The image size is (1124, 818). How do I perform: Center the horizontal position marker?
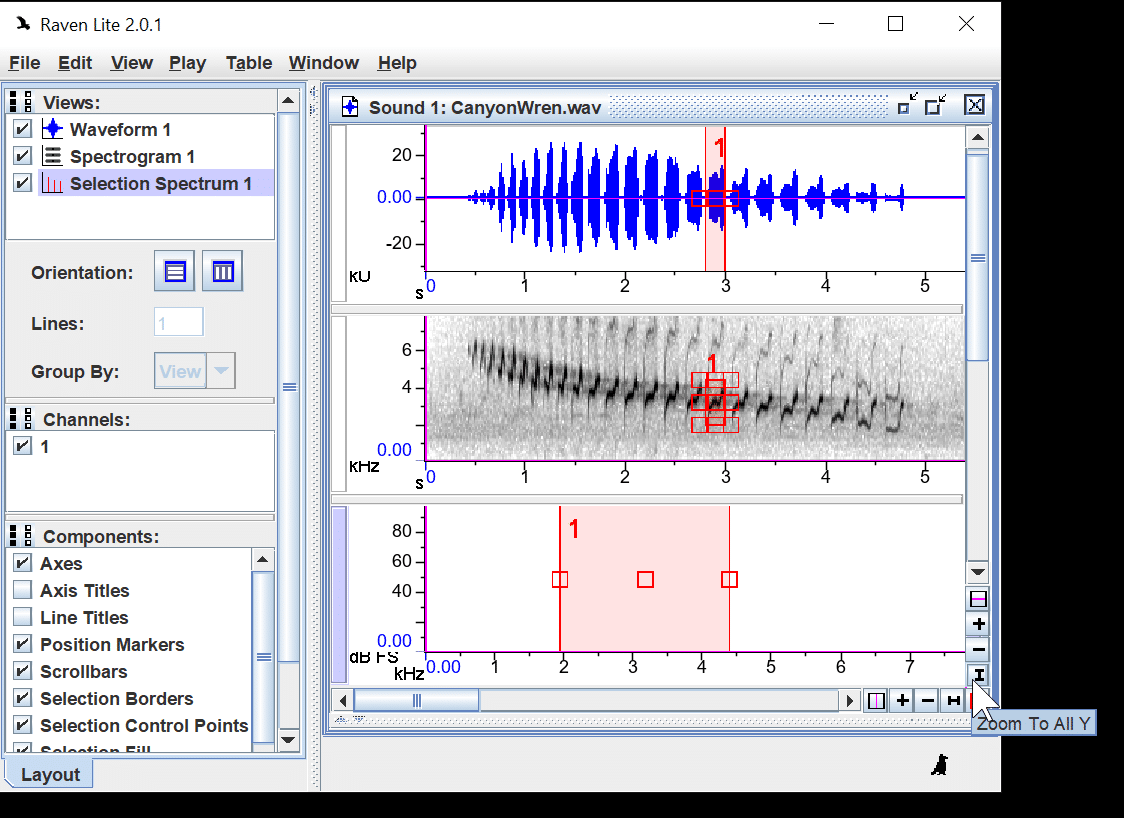tap(876, 701)
